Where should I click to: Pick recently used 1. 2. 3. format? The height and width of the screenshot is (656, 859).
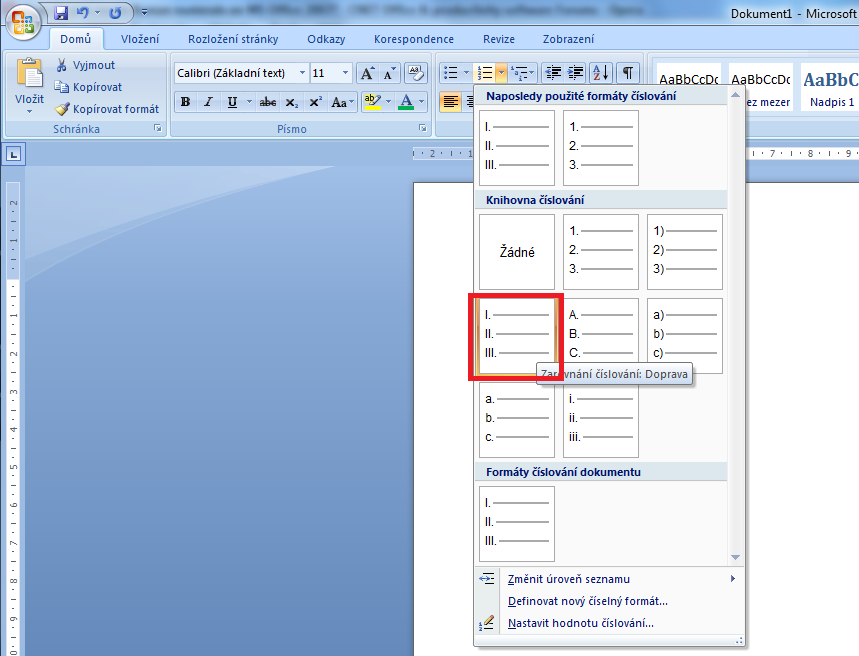(601, 148)
